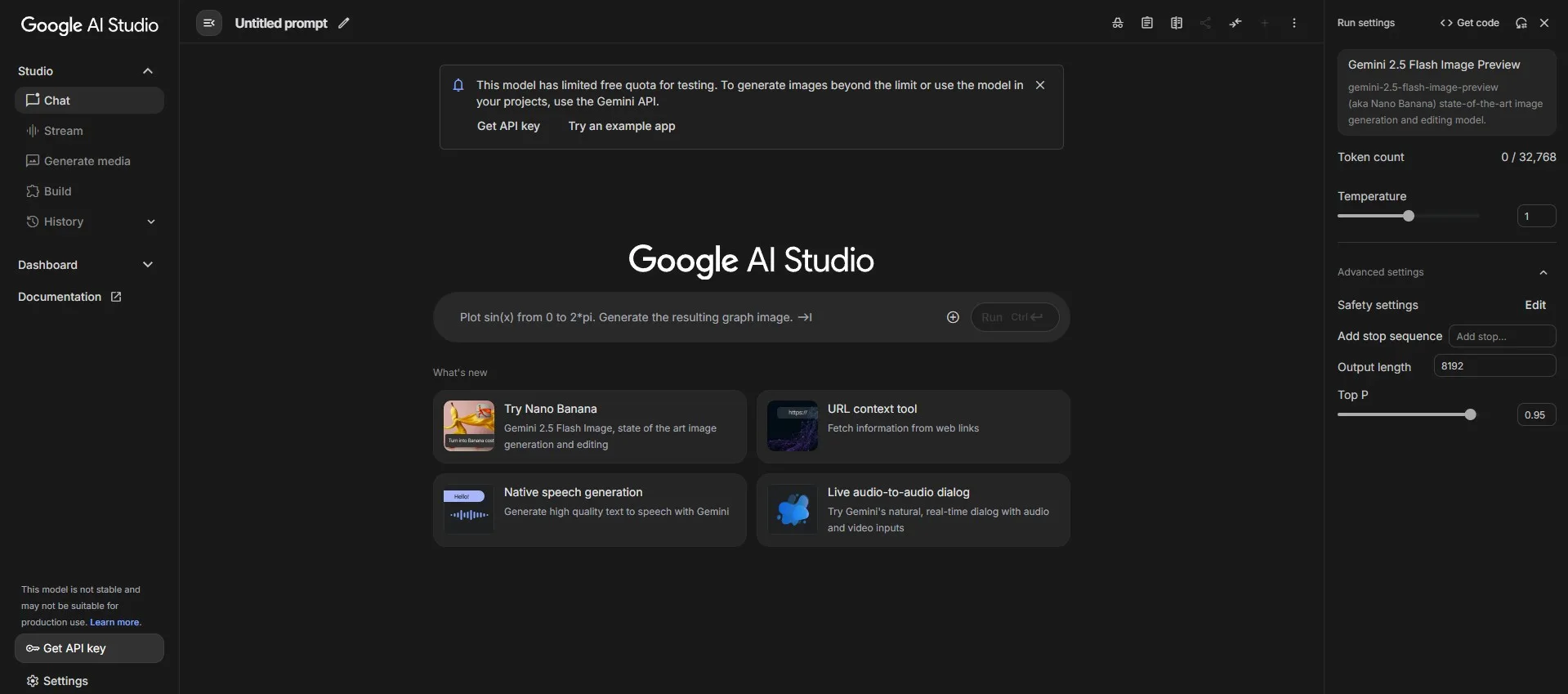
Task: Click the reset default settings icon
Action: pyautogui.click(x=1521, y=23)
